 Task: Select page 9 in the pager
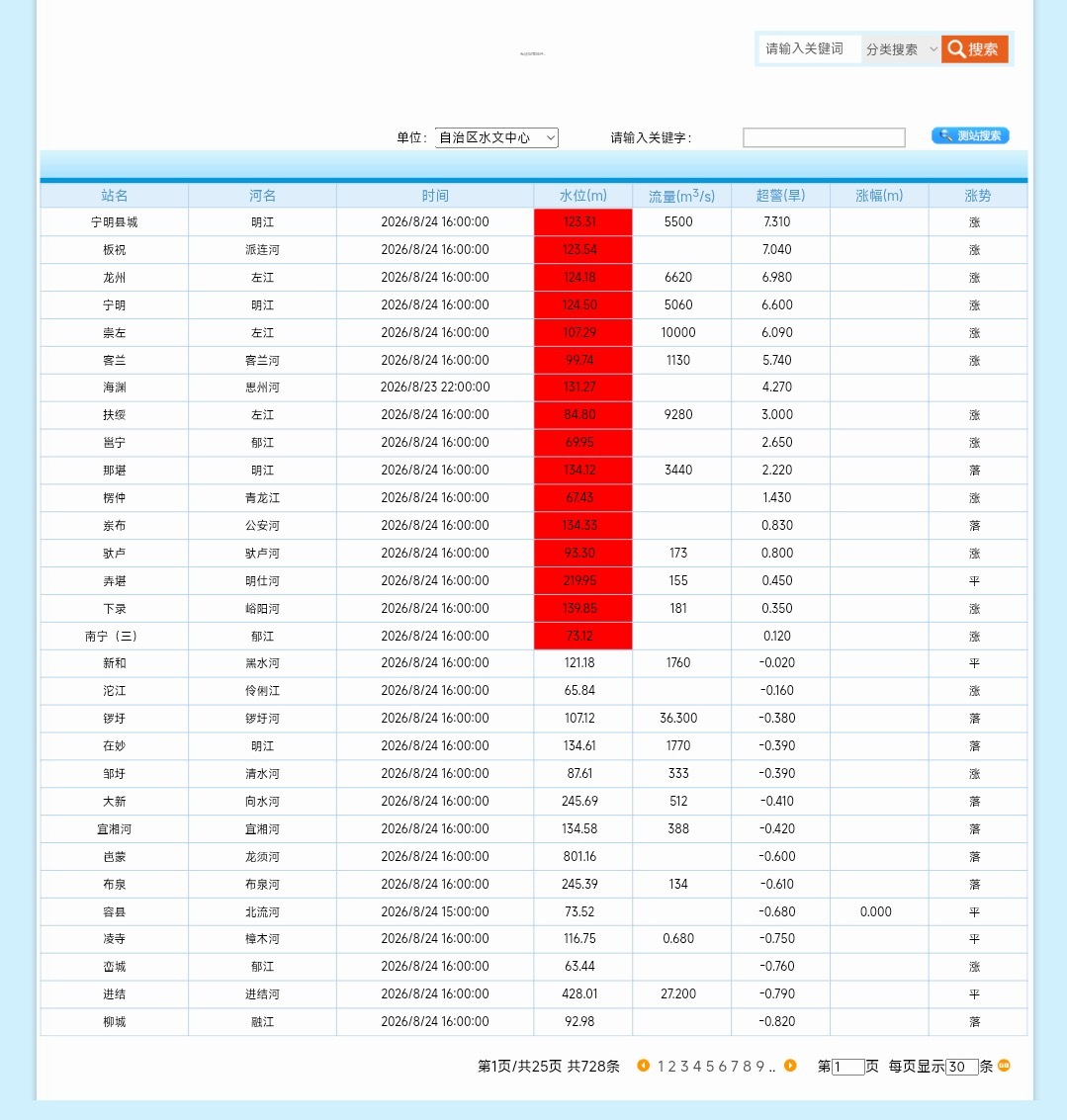point(759,1067)
